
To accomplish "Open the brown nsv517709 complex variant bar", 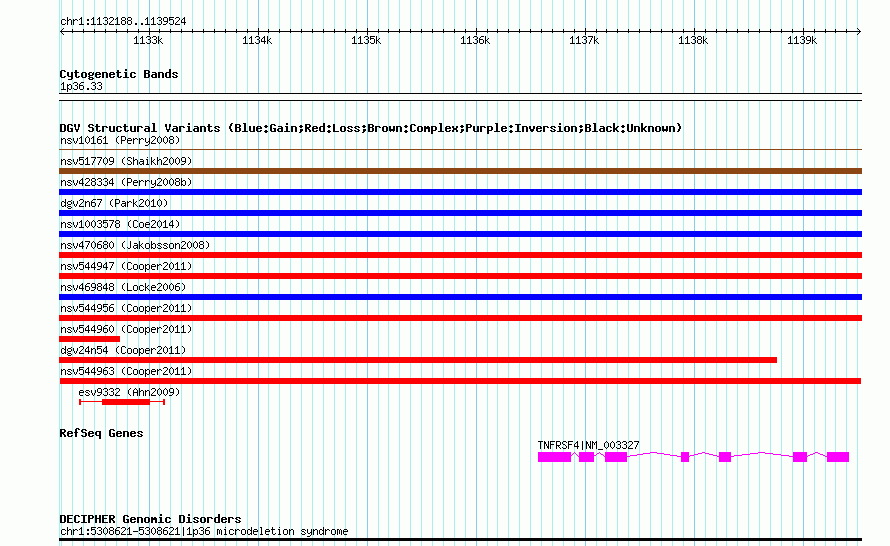I will click(x=460, y=171).
